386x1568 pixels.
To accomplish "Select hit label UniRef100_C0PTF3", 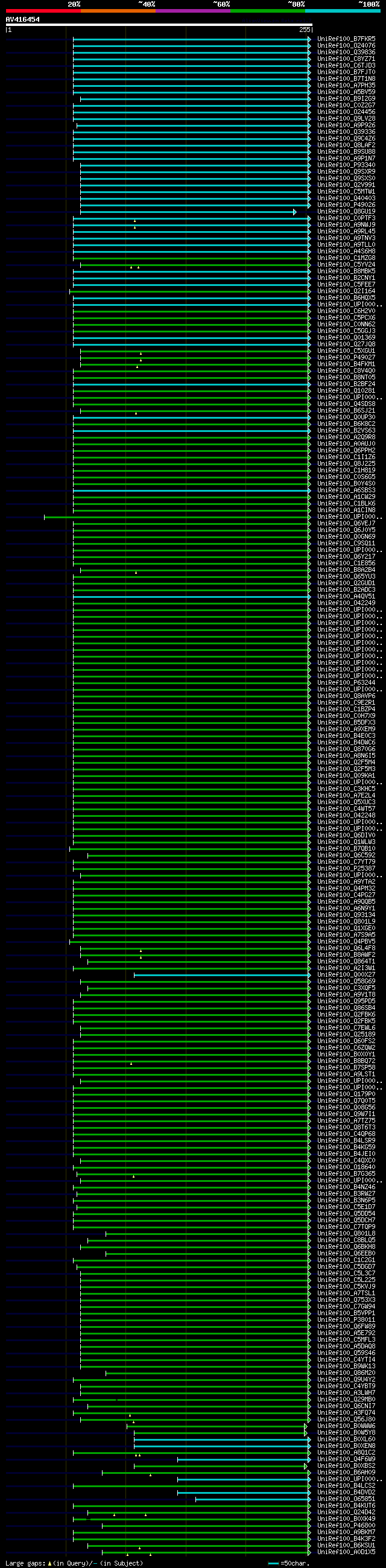I will pos(346,218).
